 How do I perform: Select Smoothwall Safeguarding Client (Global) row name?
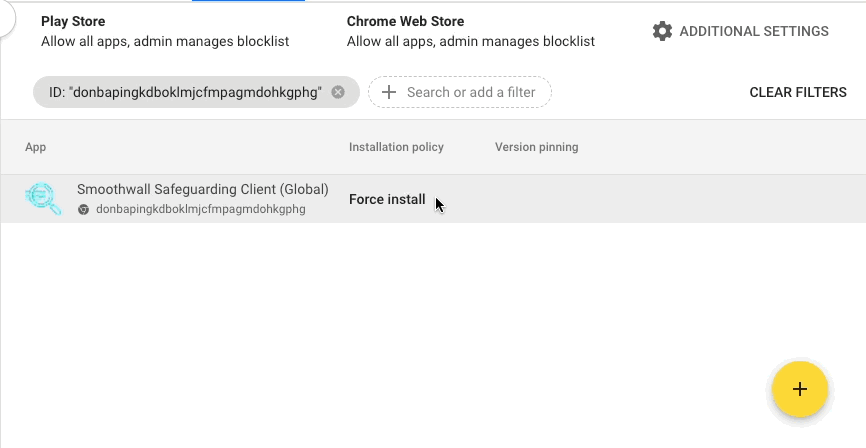click(203, 189)
